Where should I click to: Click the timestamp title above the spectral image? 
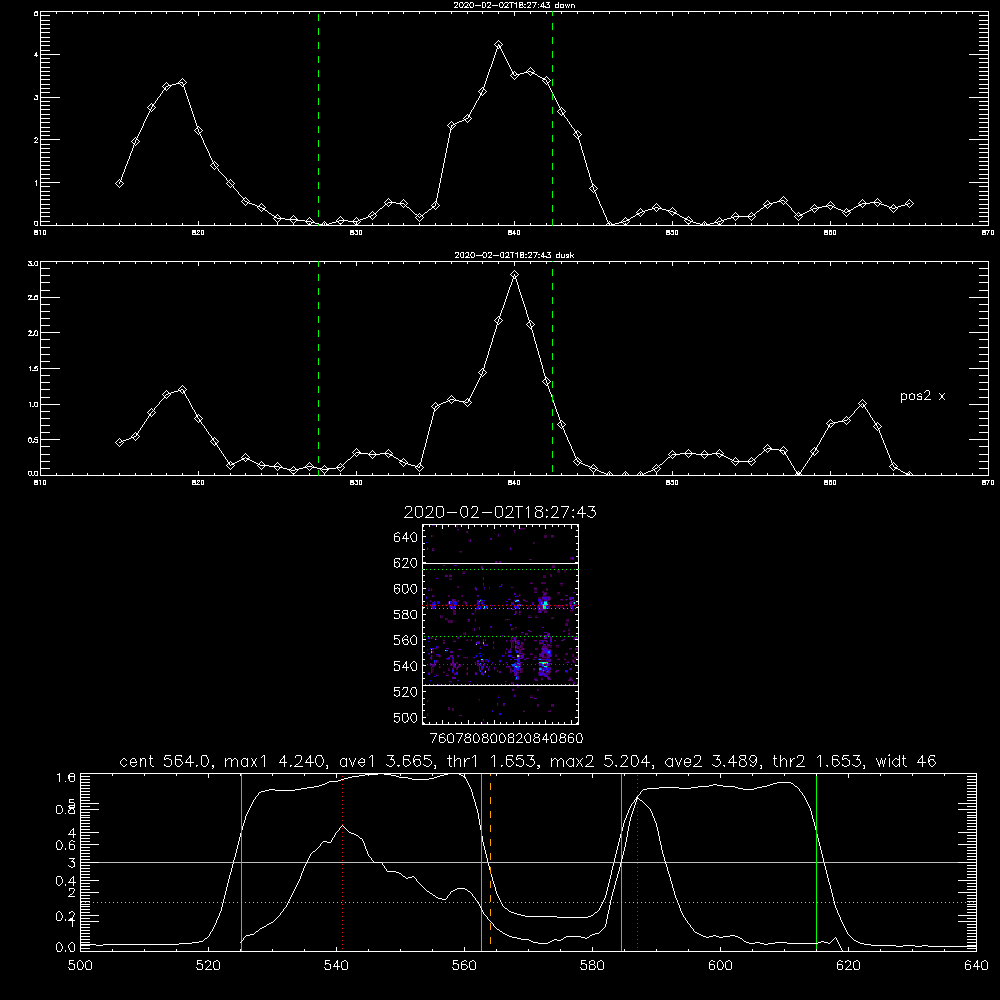(500, 512)
